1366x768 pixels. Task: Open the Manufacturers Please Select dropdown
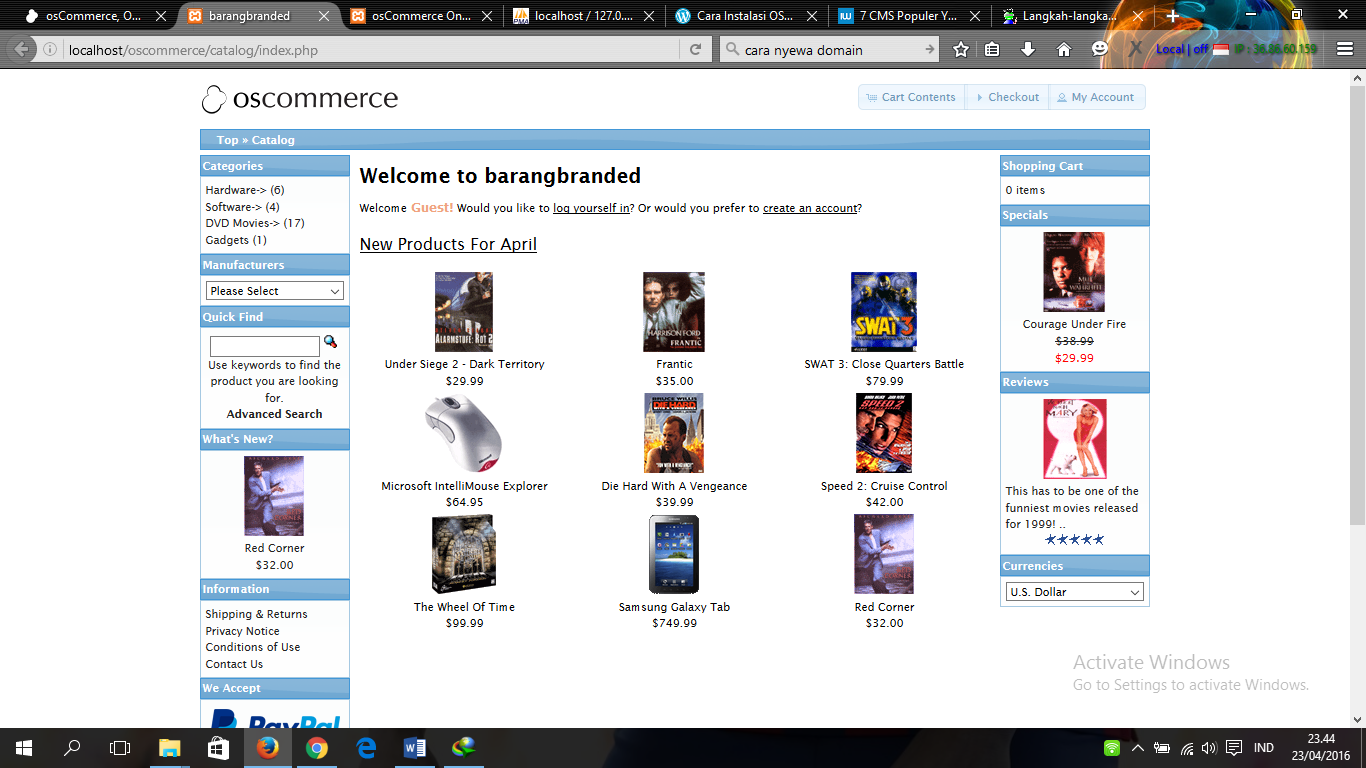275,291
